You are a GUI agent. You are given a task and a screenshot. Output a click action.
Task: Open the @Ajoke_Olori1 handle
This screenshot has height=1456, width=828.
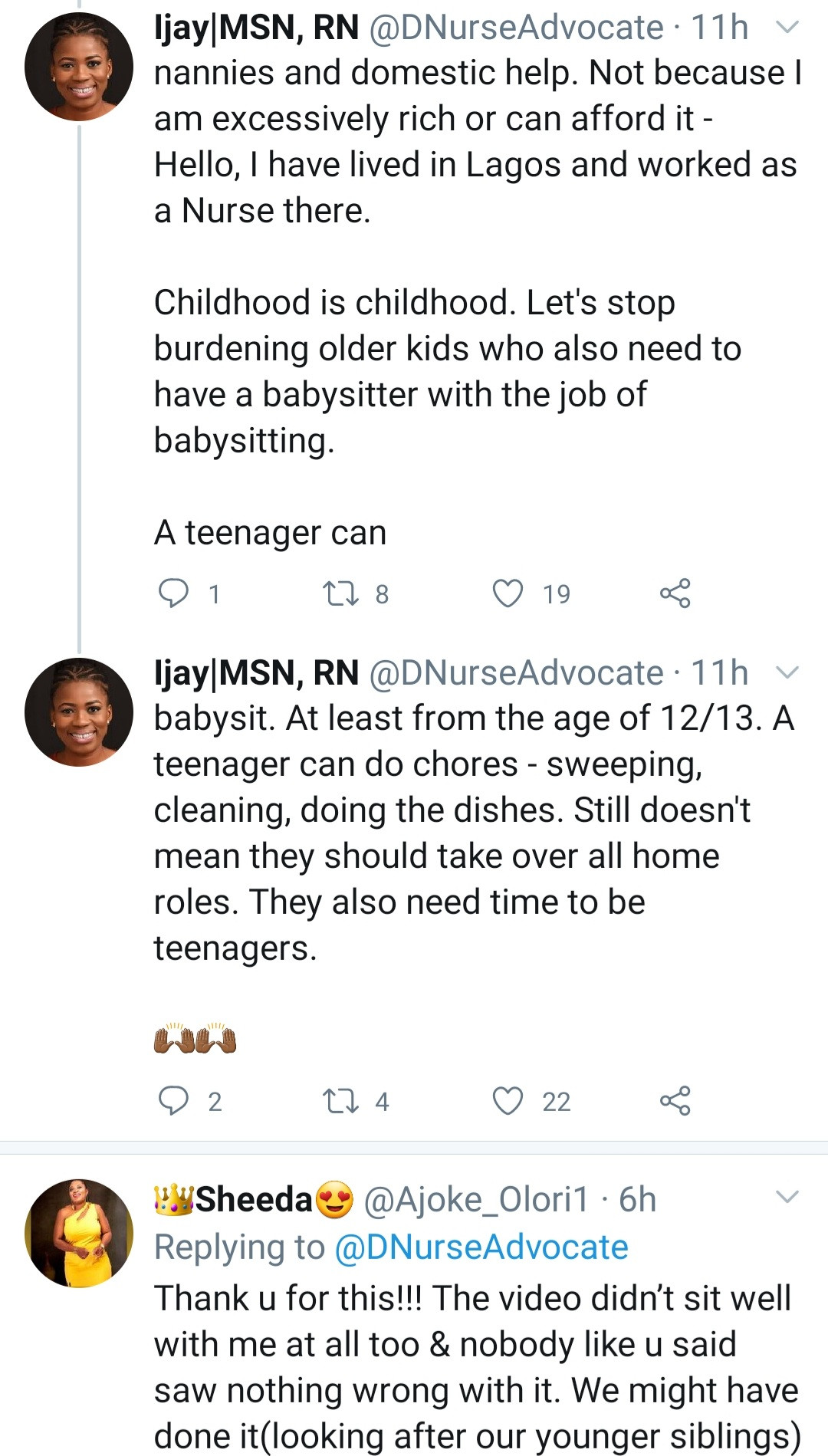pos(476,1200)
